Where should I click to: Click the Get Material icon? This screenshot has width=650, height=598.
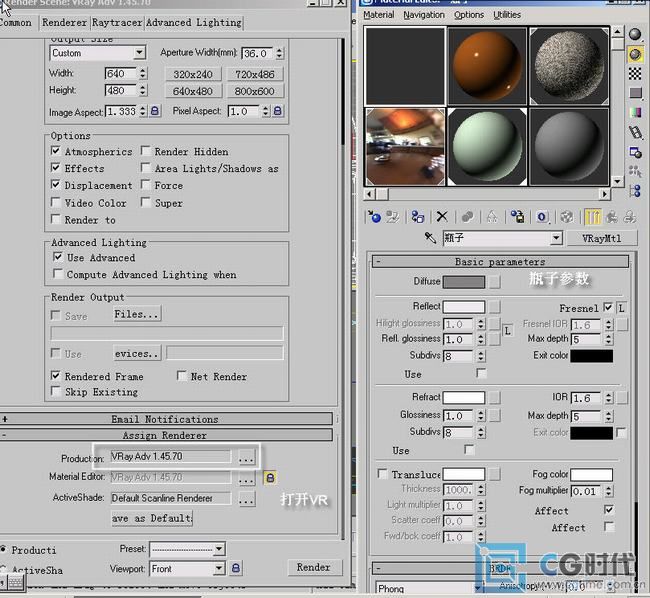click(374, 217)
